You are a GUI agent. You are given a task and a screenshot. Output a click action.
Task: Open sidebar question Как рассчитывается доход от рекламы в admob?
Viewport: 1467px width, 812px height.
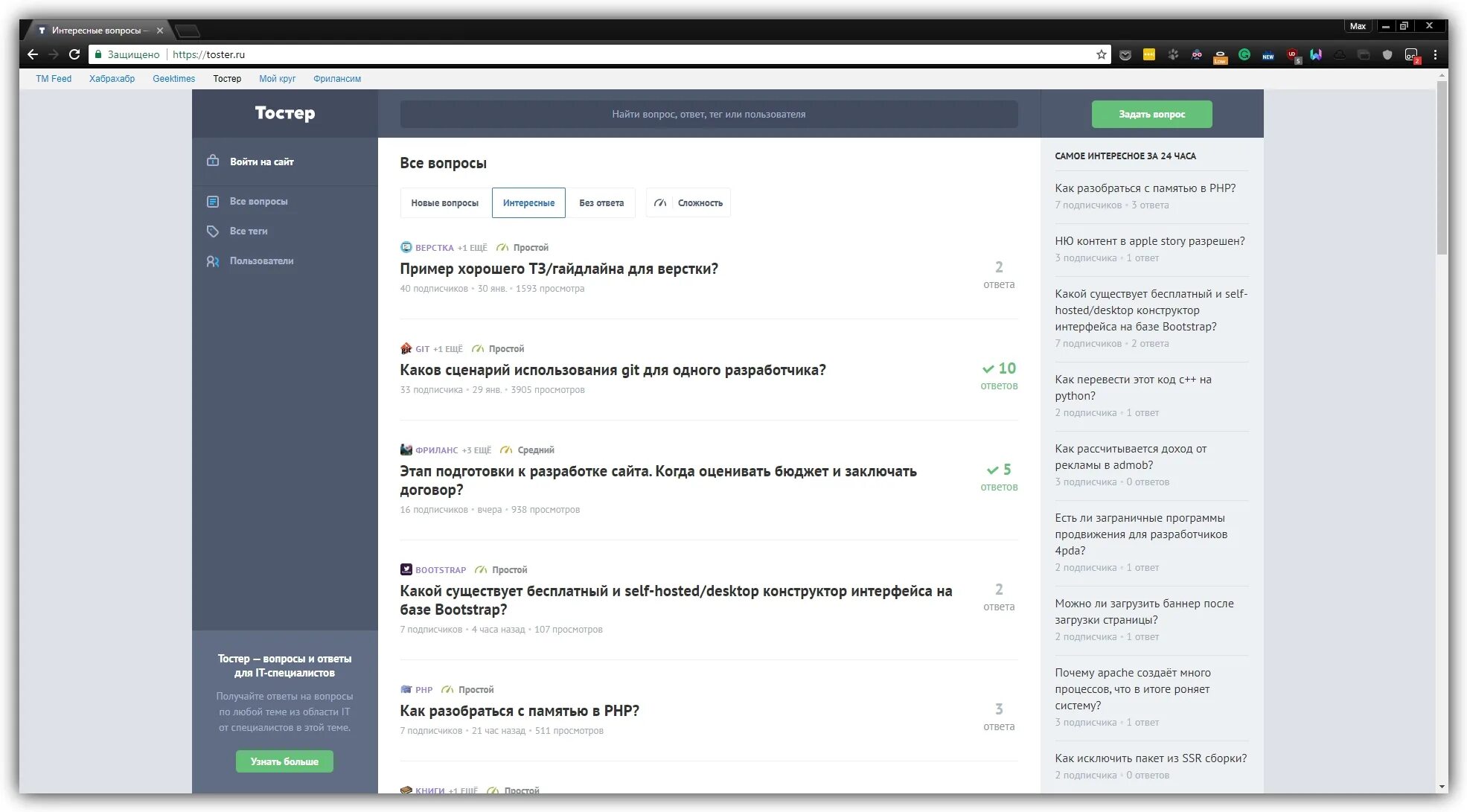[x=1131, y=456]
